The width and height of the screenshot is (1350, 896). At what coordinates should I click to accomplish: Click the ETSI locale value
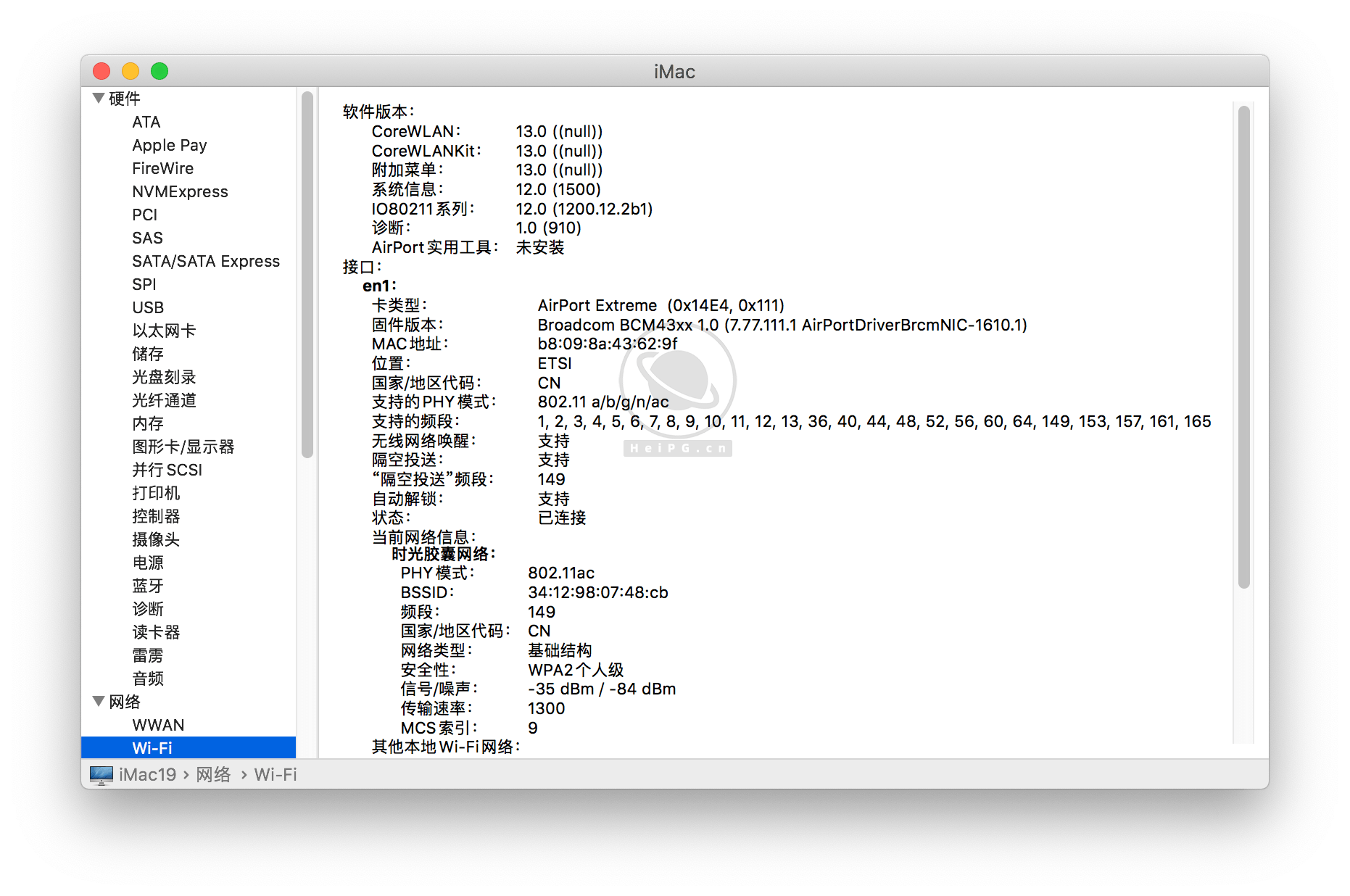[555, 363]
